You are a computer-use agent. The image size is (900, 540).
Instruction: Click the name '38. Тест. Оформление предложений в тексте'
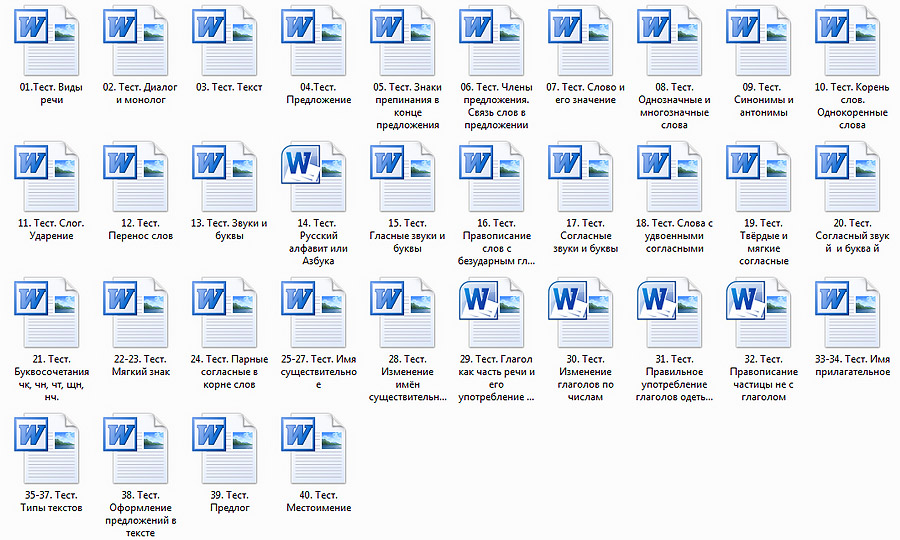[x=141, y=514]
